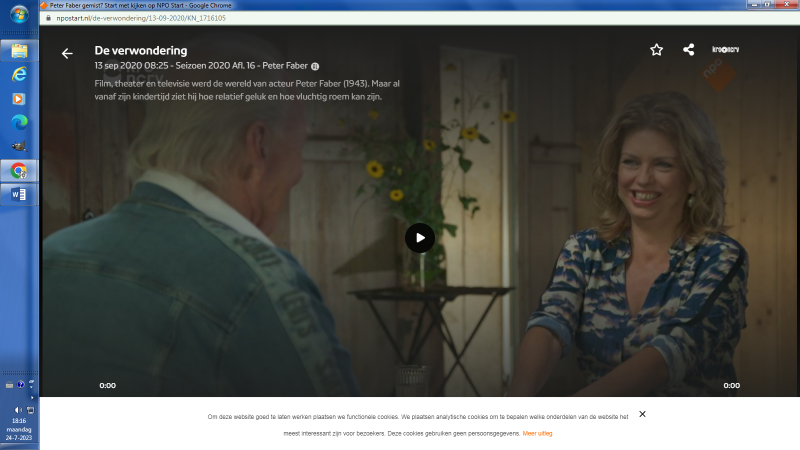Open Windows Media Player taskbar icon
800x450 pixels.
coord(18,98)
